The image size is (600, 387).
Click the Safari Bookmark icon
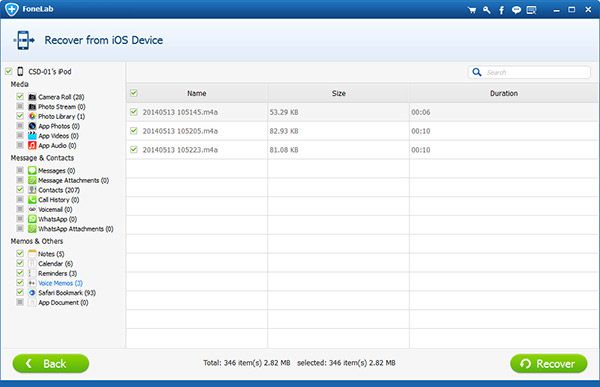coord(32,292)
